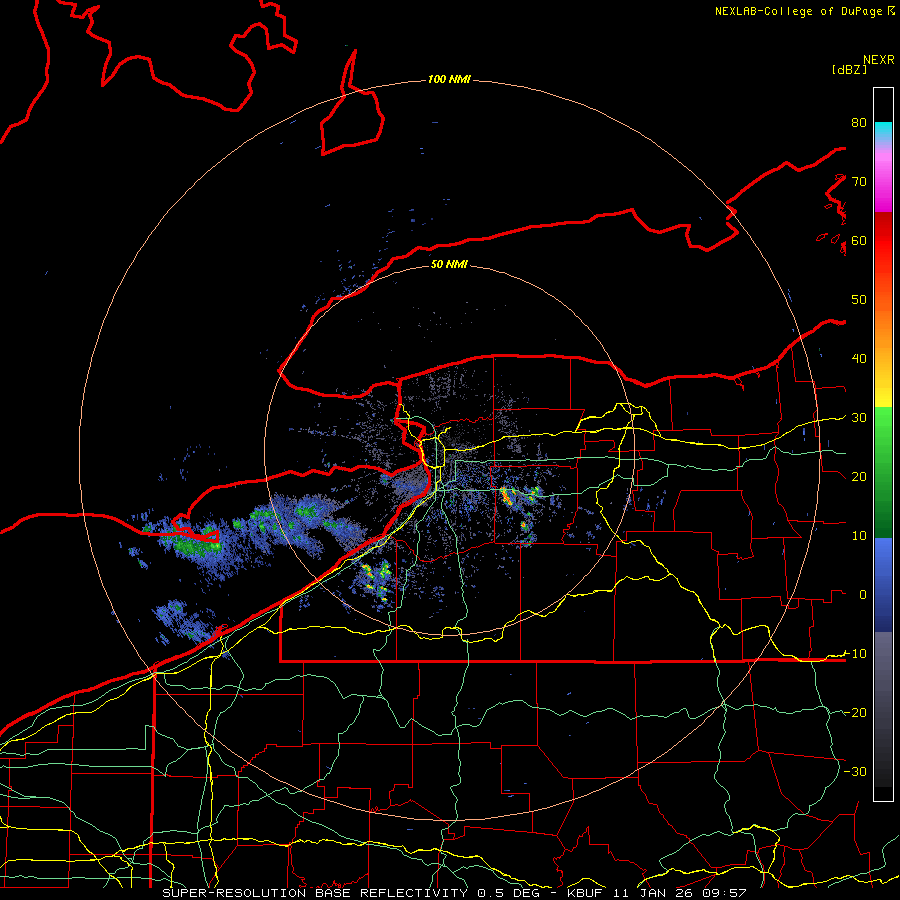Click the 20 dBZ scale value
Screen dimensions: 900x900
pyautogui.click(x=859, y=477)
